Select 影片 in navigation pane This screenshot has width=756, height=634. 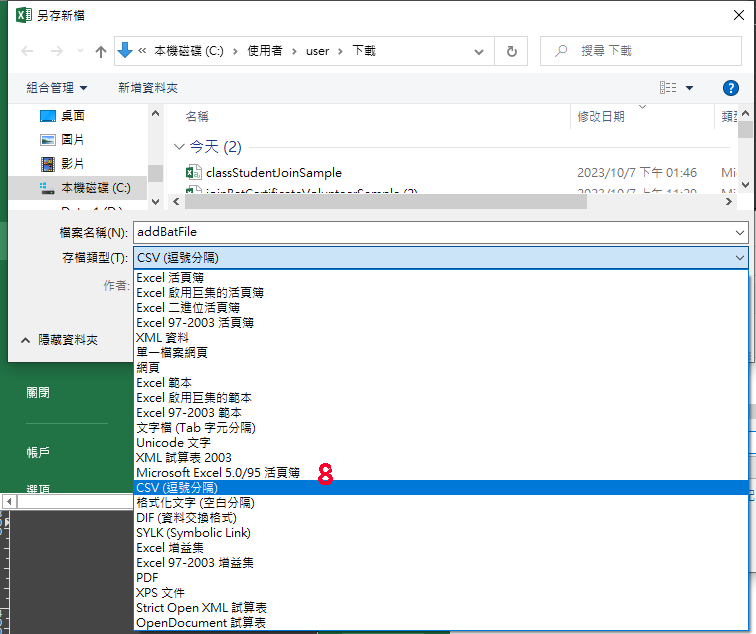[x=73, y=164]
